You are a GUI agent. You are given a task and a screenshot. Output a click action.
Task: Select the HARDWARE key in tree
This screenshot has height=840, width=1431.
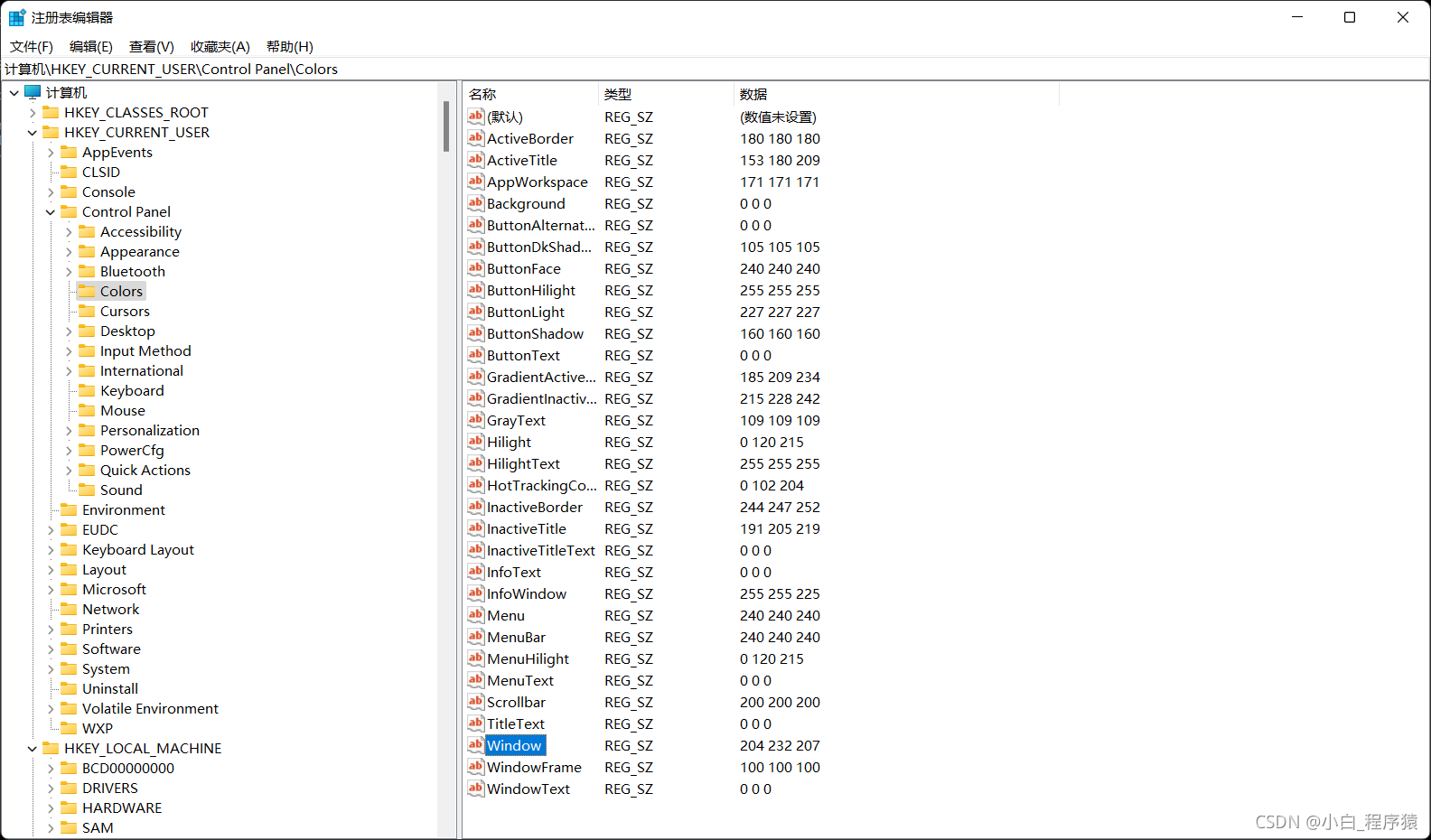[122, 807]
